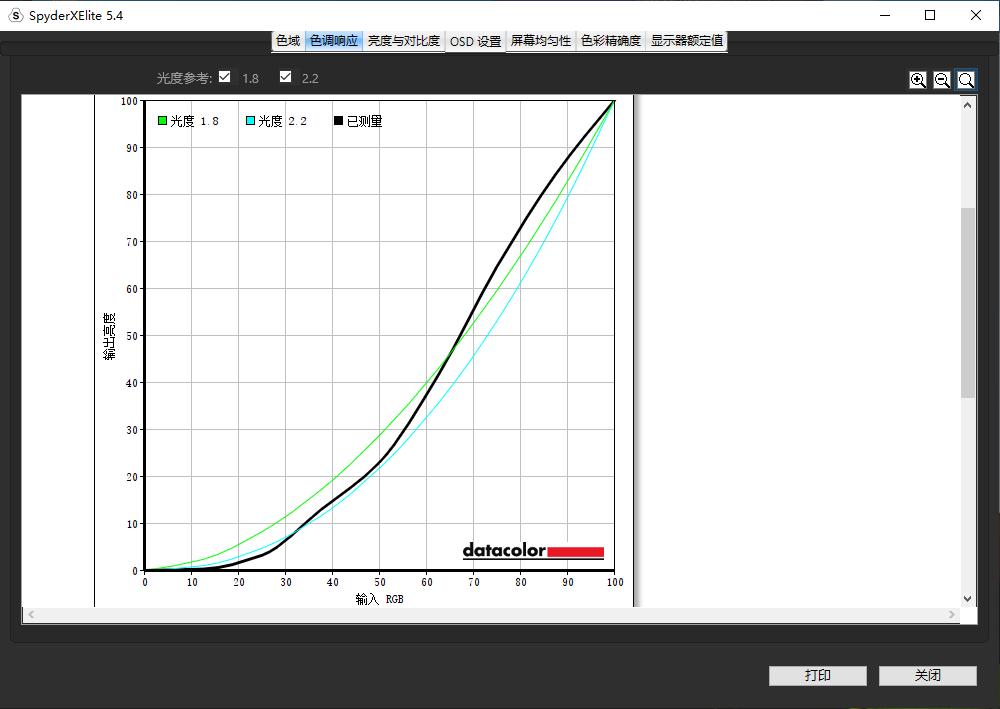Go to the OSD 设置 tab
Viewport: 1000px width, 709px height.
coord(475,41)
